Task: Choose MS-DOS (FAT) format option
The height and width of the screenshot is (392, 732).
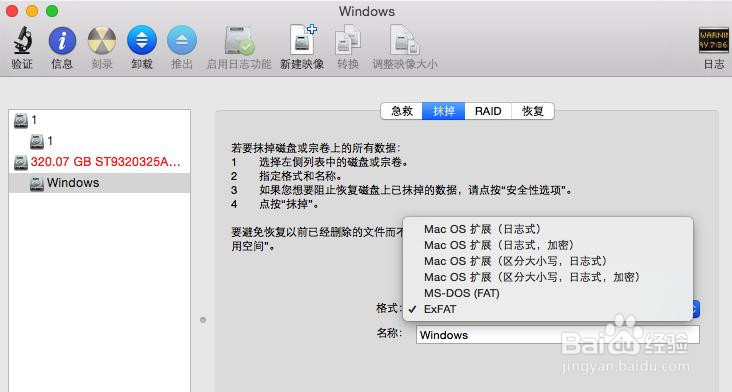Action: 548,293
